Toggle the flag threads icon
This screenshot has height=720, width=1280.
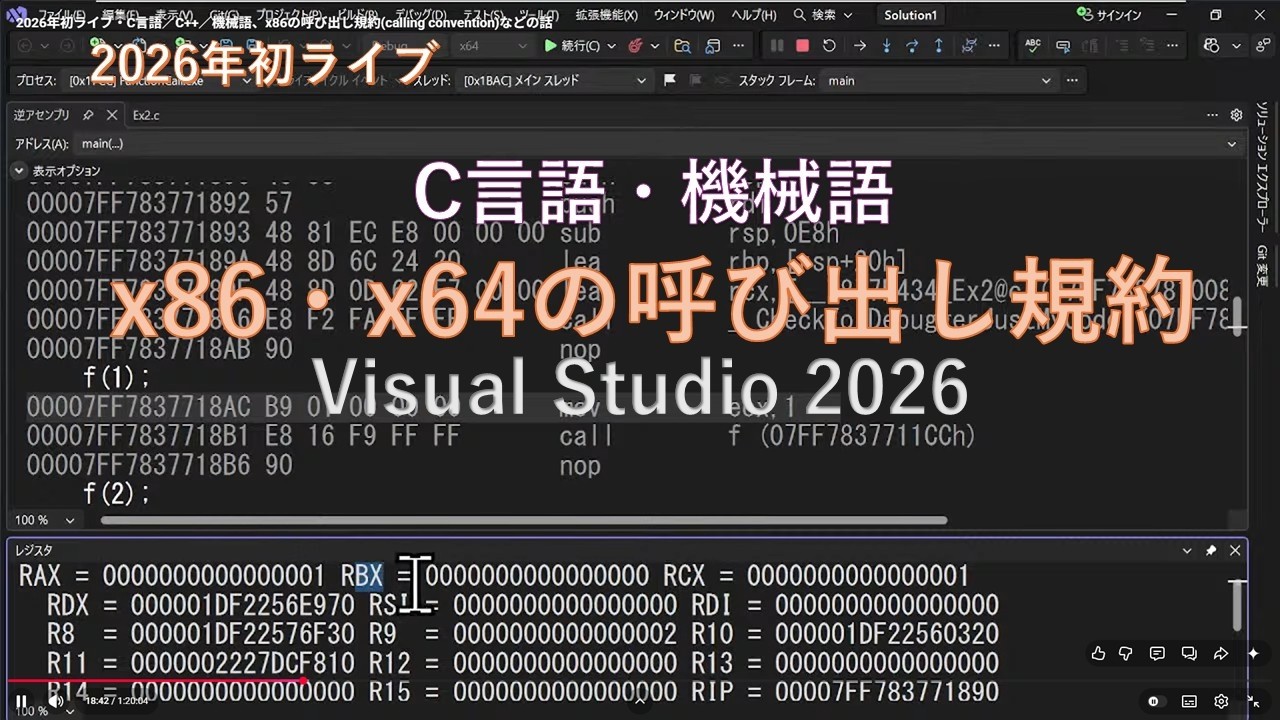click(x=670, y=80)
